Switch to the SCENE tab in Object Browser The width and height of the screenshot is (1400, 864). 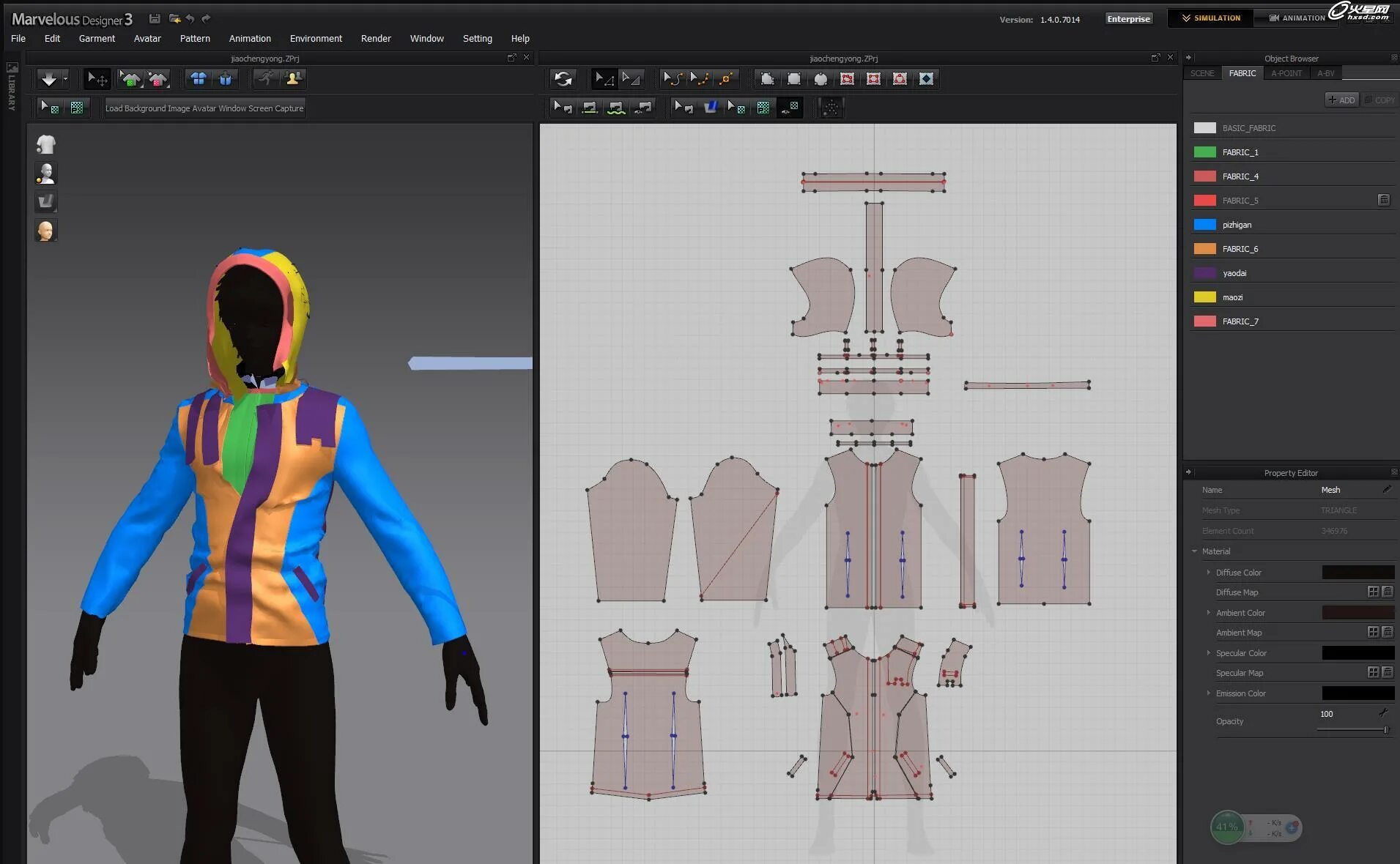1201,73
